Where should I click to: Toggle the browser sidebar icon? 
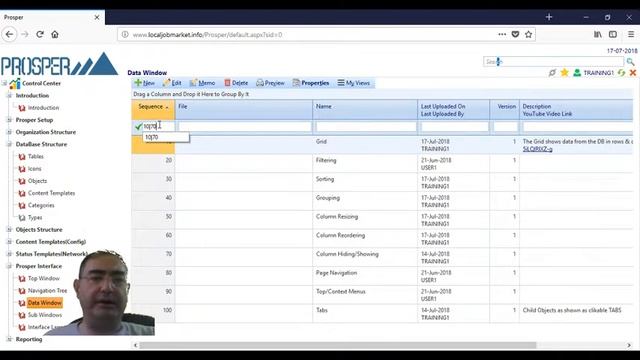tap(613, 34)
